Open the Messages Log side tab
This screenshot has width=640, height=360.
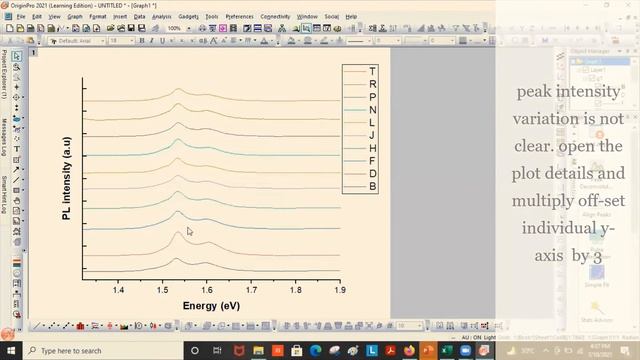pos(4,137)
